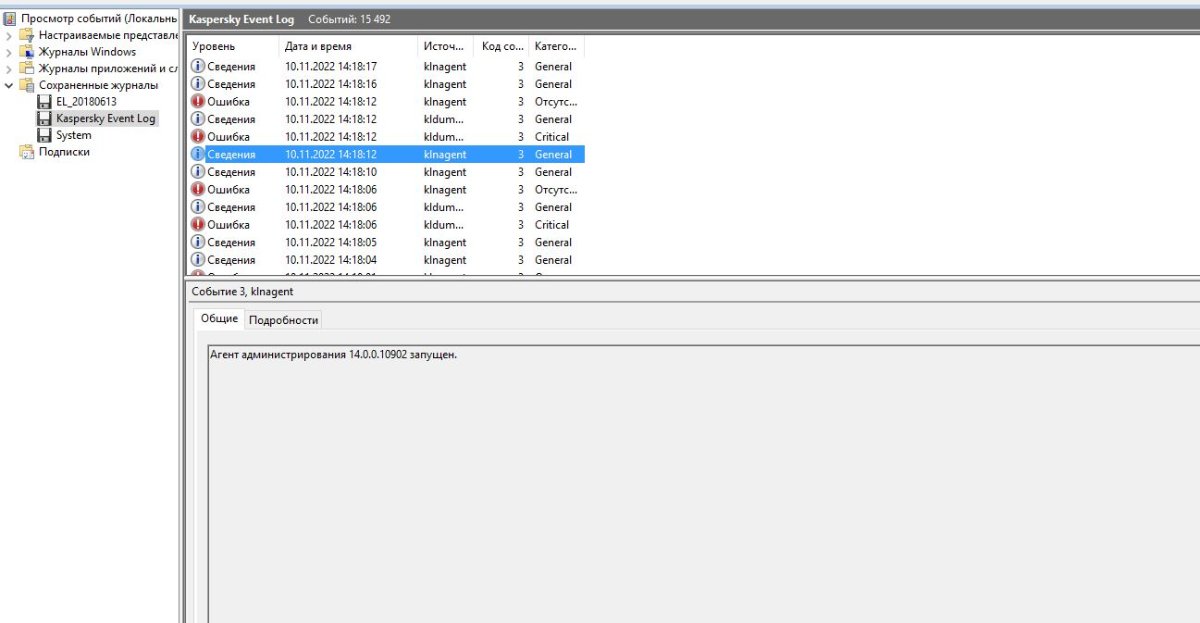Click the Событие 3, klnagent details header
Image resolution: width=1200 pixels, height=623 pixels.
[x=241, y=291]
